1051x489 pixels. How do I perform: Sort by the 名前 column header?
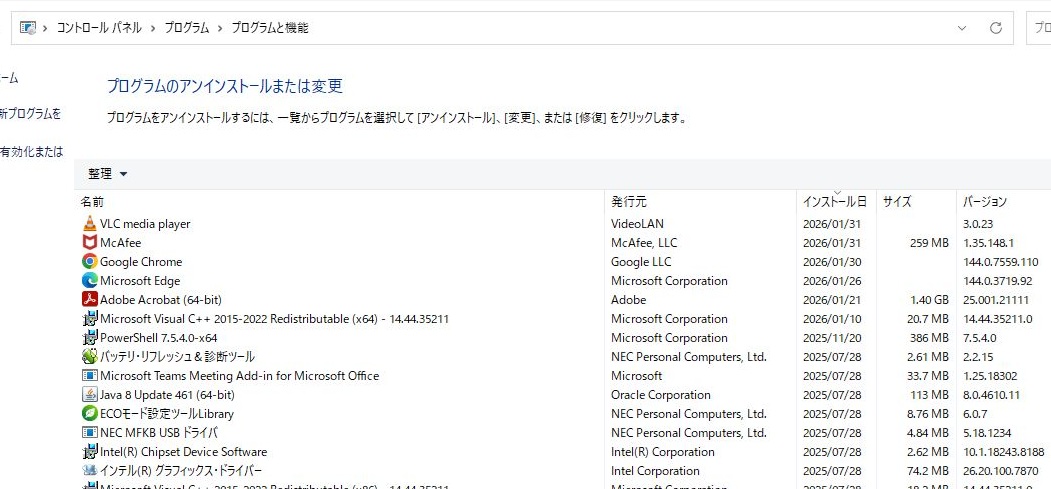pos(92,202)
